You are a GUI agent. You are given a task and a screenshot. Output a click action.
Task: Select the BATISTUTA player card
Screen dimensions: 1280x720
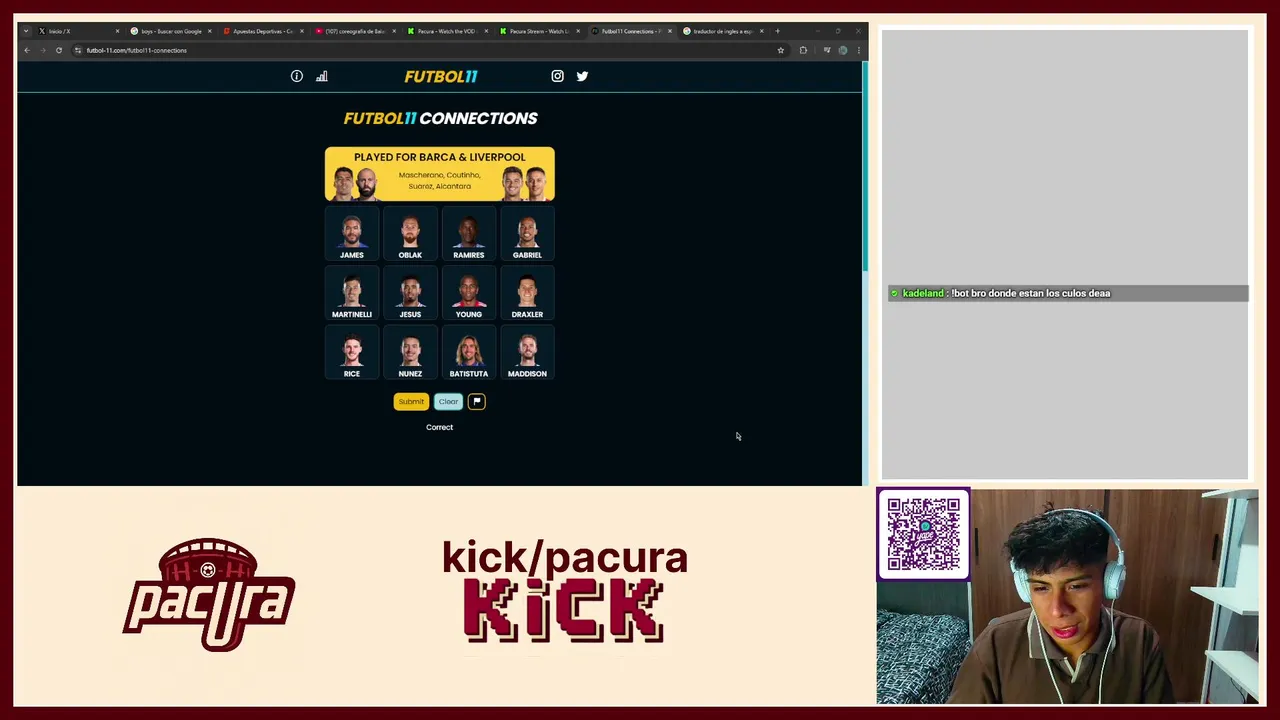(x=469, y=352)
